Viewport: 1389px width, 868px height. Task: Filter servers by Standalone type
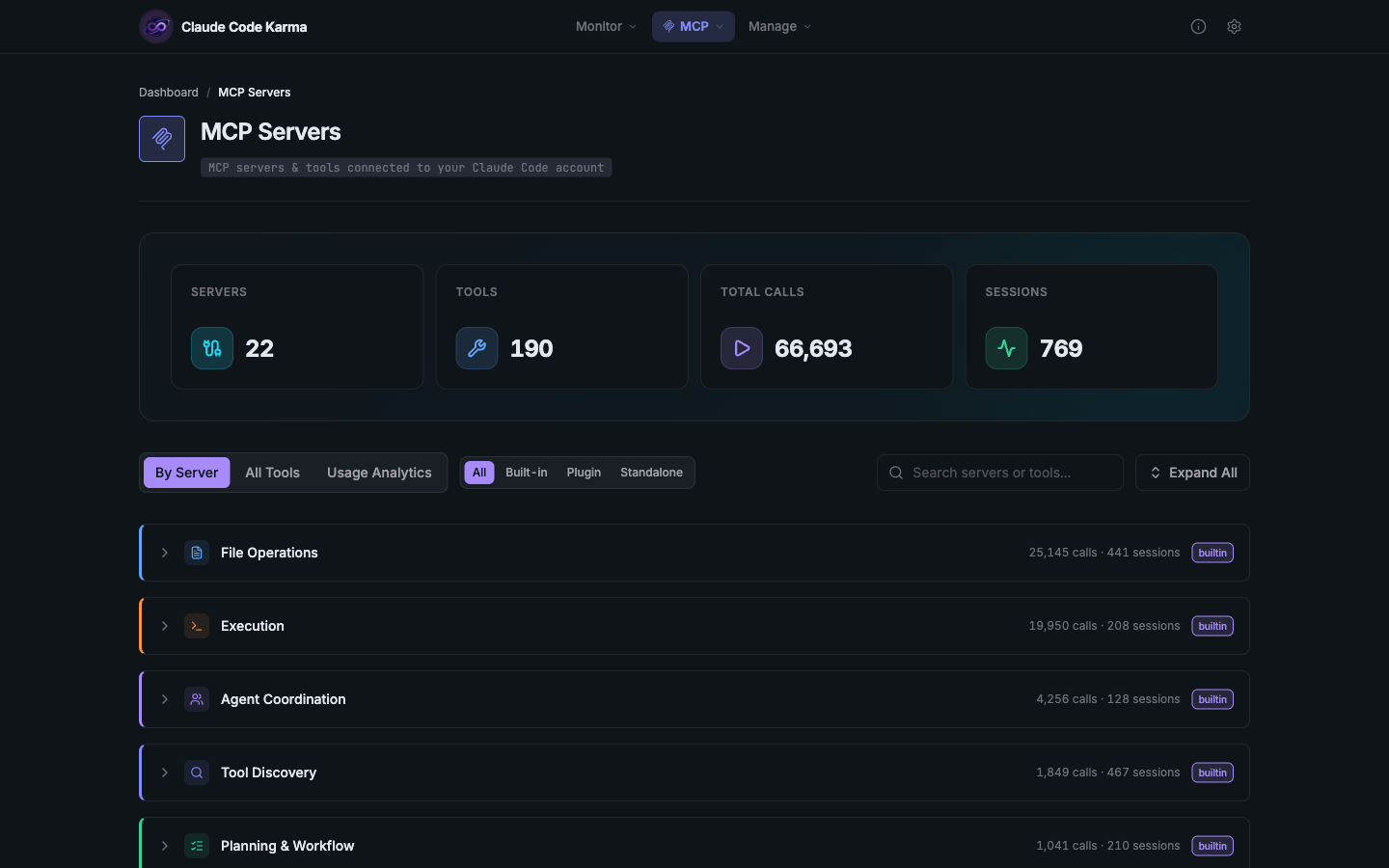[x=651, y=473]
